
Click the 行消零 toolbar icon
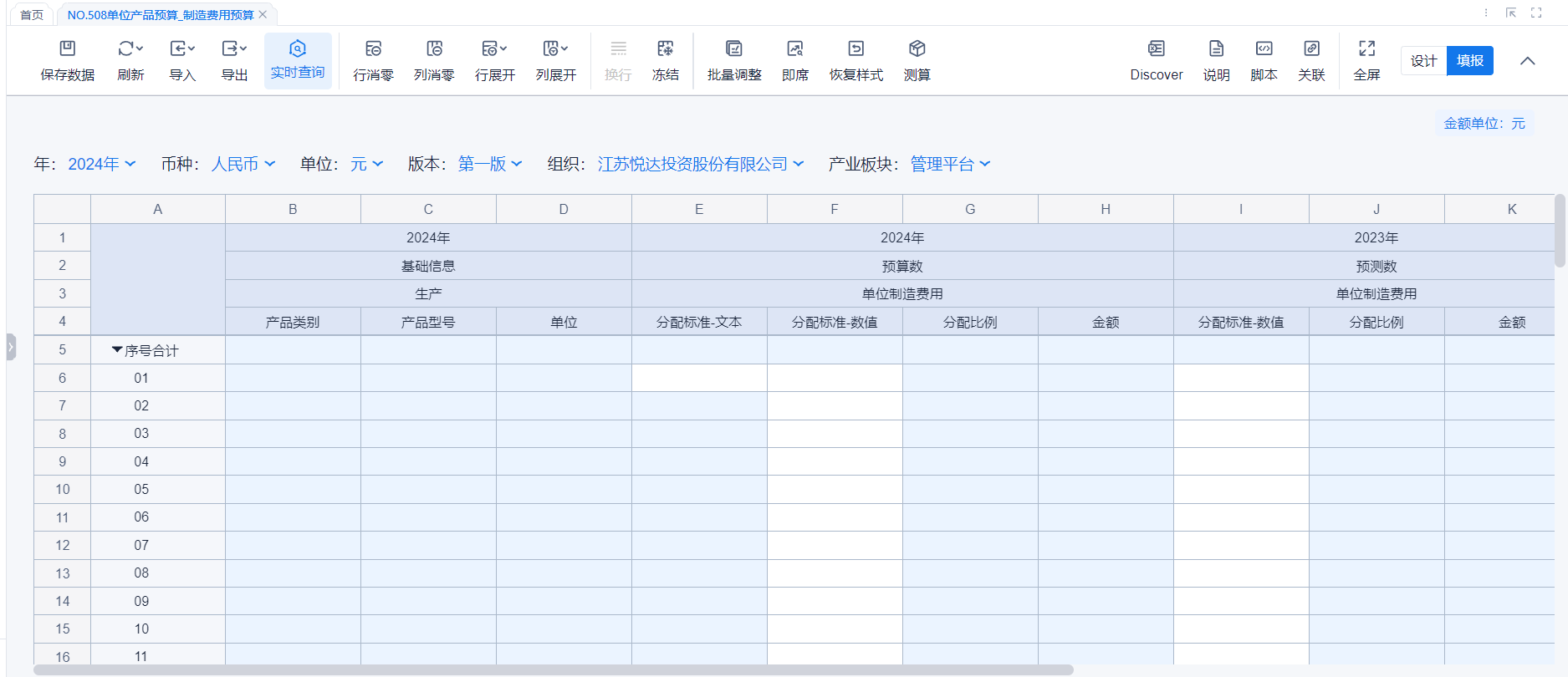pyautogui.click(x=373, y=49)
